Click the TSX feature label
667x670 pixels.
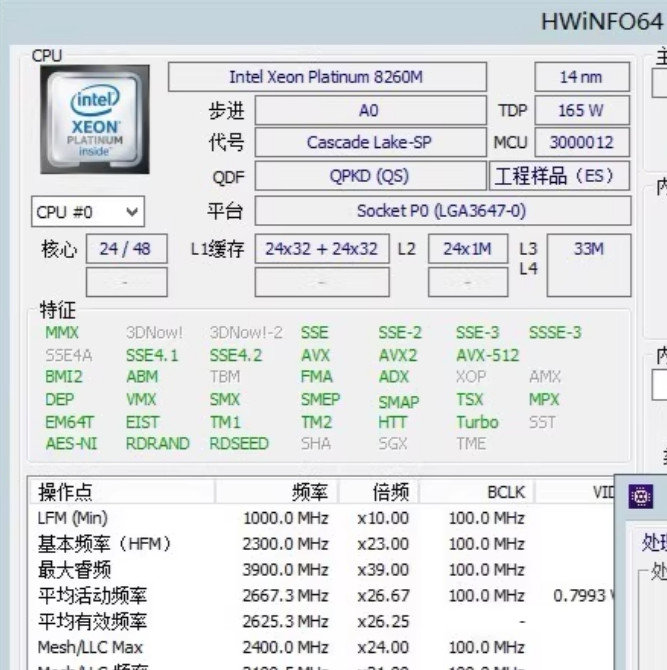tap(470, 400)
